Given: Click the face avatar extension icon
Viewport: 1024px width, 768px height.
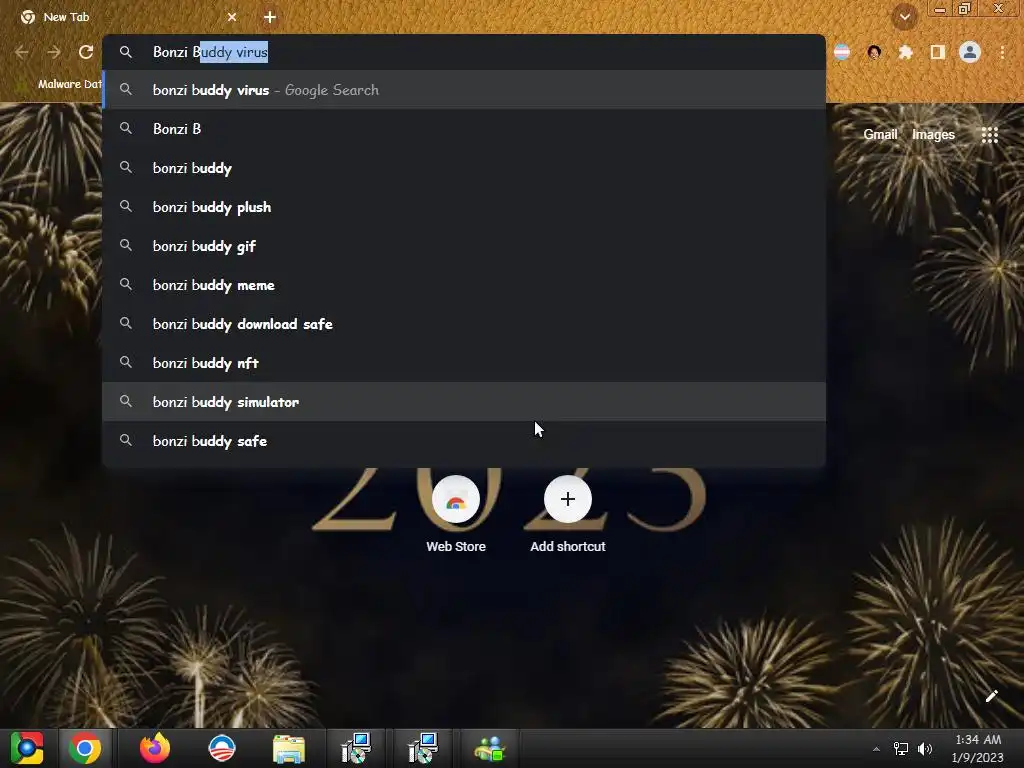Looking at the screenshot, I should (x=874, y=52).
